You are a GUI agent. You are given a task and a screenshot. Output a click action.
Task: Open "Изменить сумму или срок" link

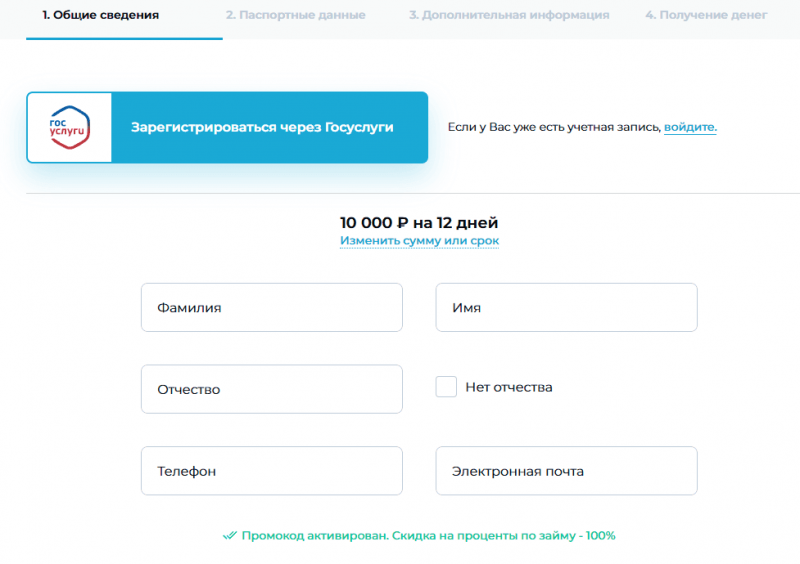pos(419,240)
